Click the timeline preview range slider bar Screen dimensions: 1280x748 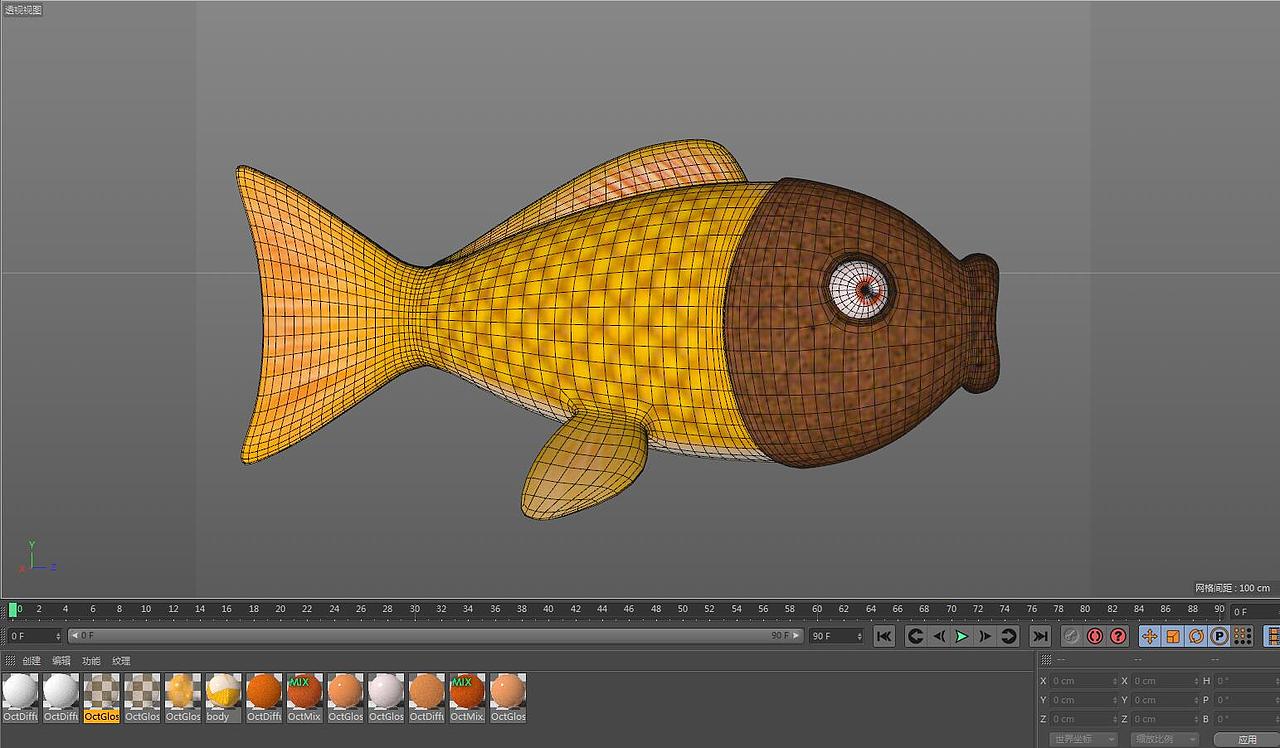pos(436,636)
